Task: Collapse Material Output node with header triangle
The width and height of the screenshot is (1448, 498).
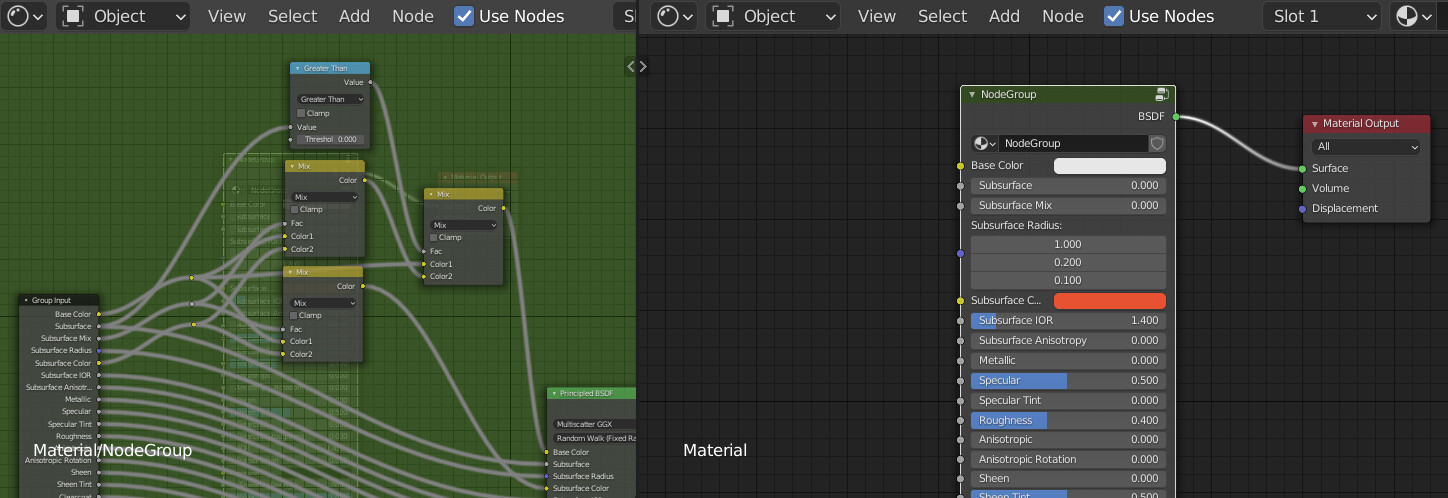Action: [1315, 124]
